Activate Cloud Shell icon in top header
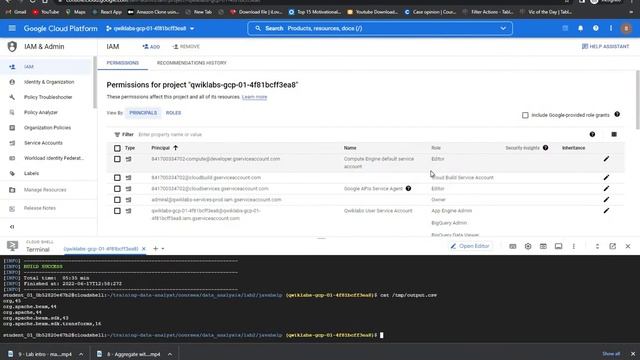Image resolution: width=640 pixels, height=360 pixels. pos(565,28)
